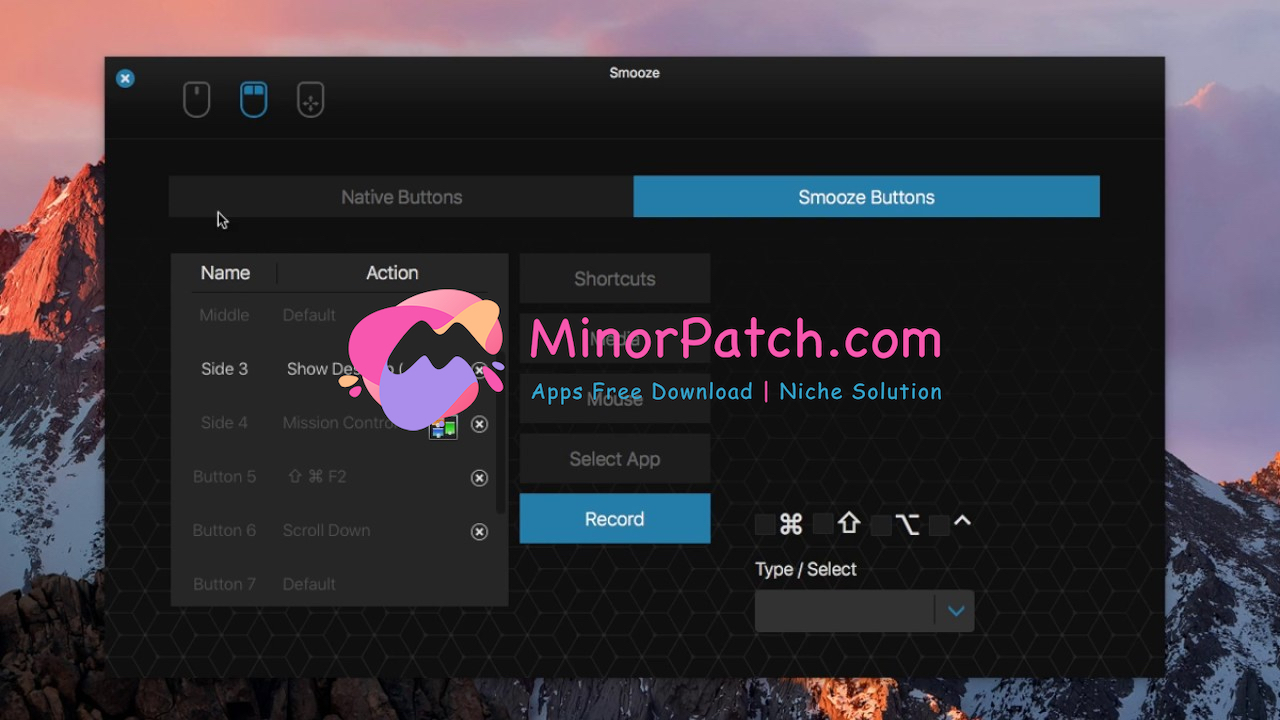
Task: Select the Side 4 row
Action: pyautogui.click(x=340, y=423)
